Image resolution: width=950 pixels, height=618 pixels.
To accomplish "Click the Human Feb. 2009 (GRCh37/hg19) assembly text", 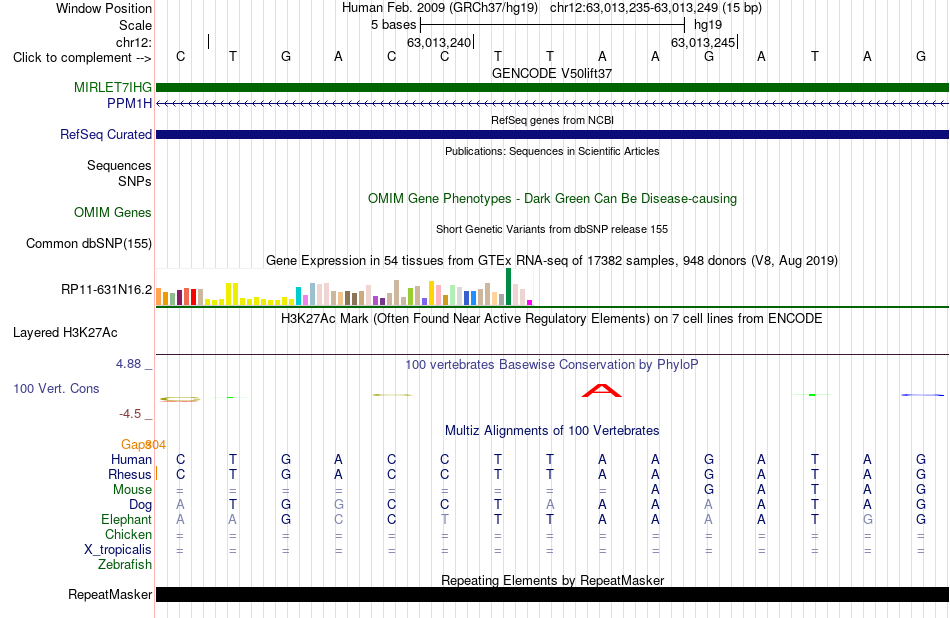I will (440, 8).
